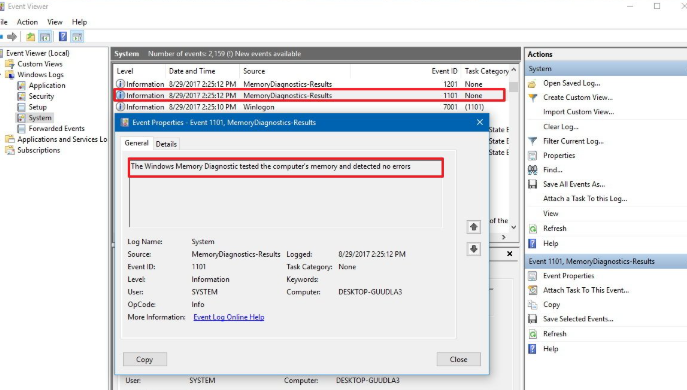Click the blue Help toolbar icon

(x=63, y=37)
